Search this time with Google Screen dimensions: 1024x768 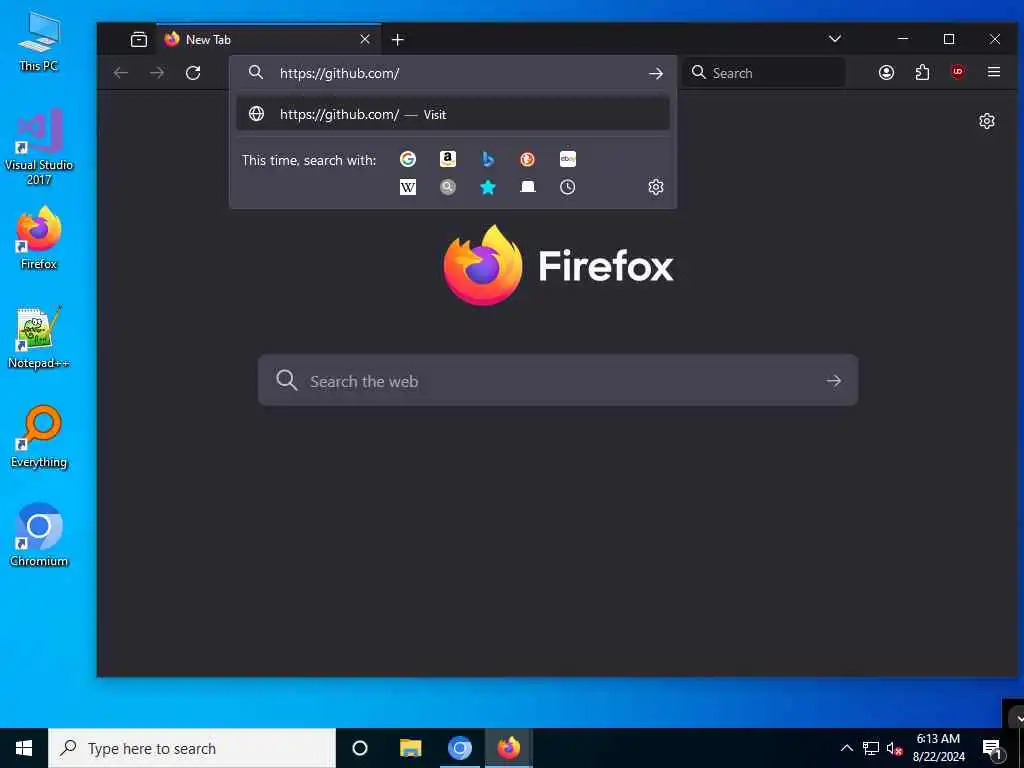408,159
